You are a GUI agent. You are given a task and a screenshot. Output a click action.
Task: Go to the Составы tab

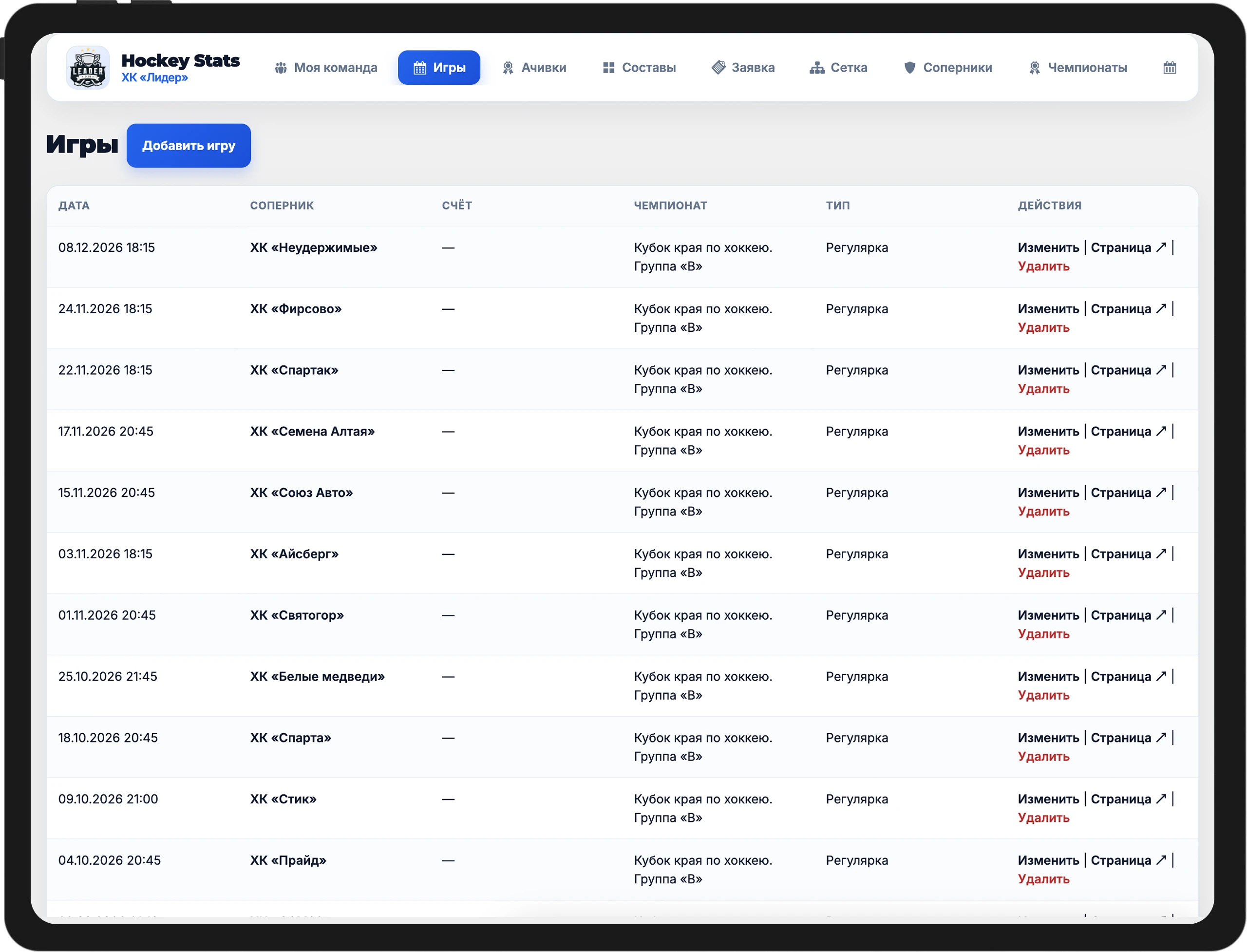point(640,68)
